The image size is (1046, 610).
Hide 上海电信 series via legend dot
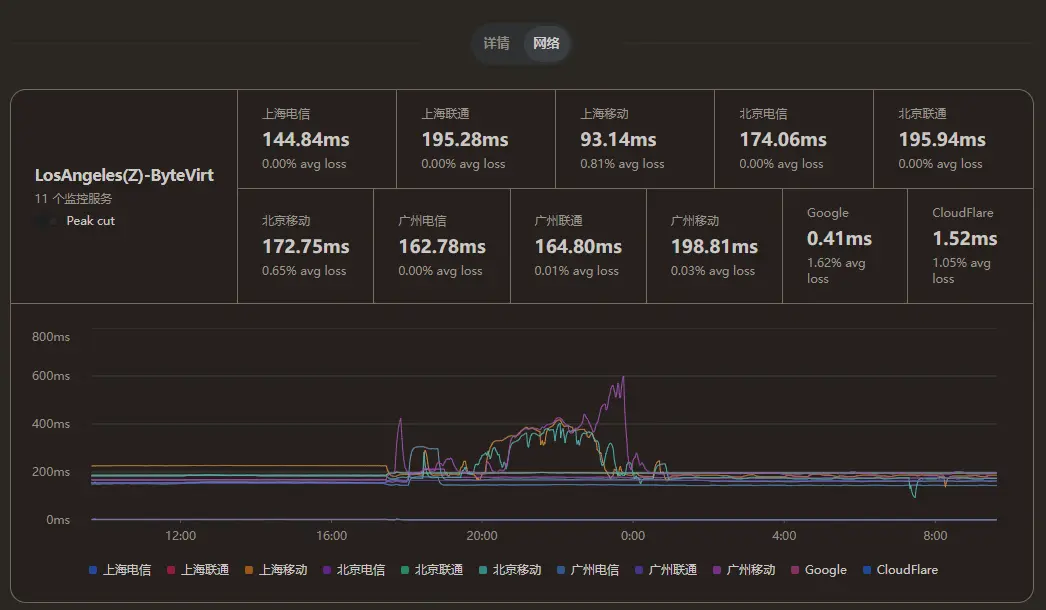(x=93, y=570)
